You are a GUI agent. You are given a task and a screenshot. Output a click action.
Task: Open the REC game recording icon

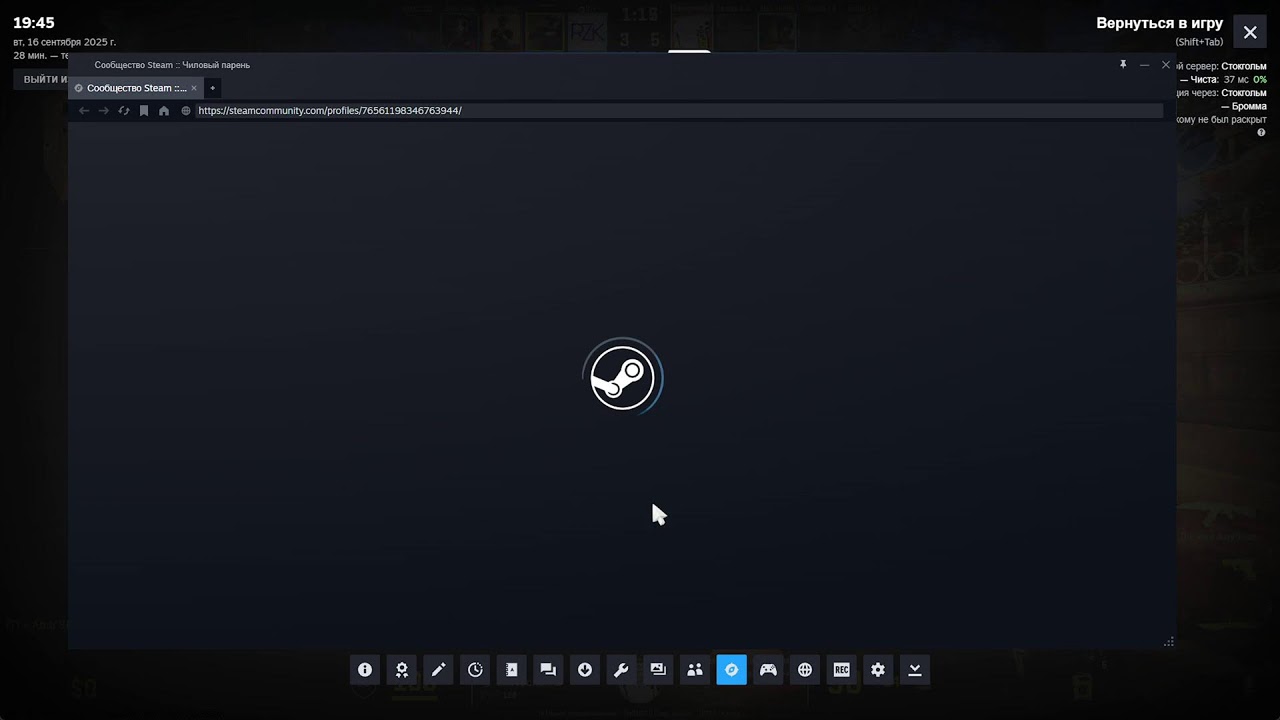point(841,670)
